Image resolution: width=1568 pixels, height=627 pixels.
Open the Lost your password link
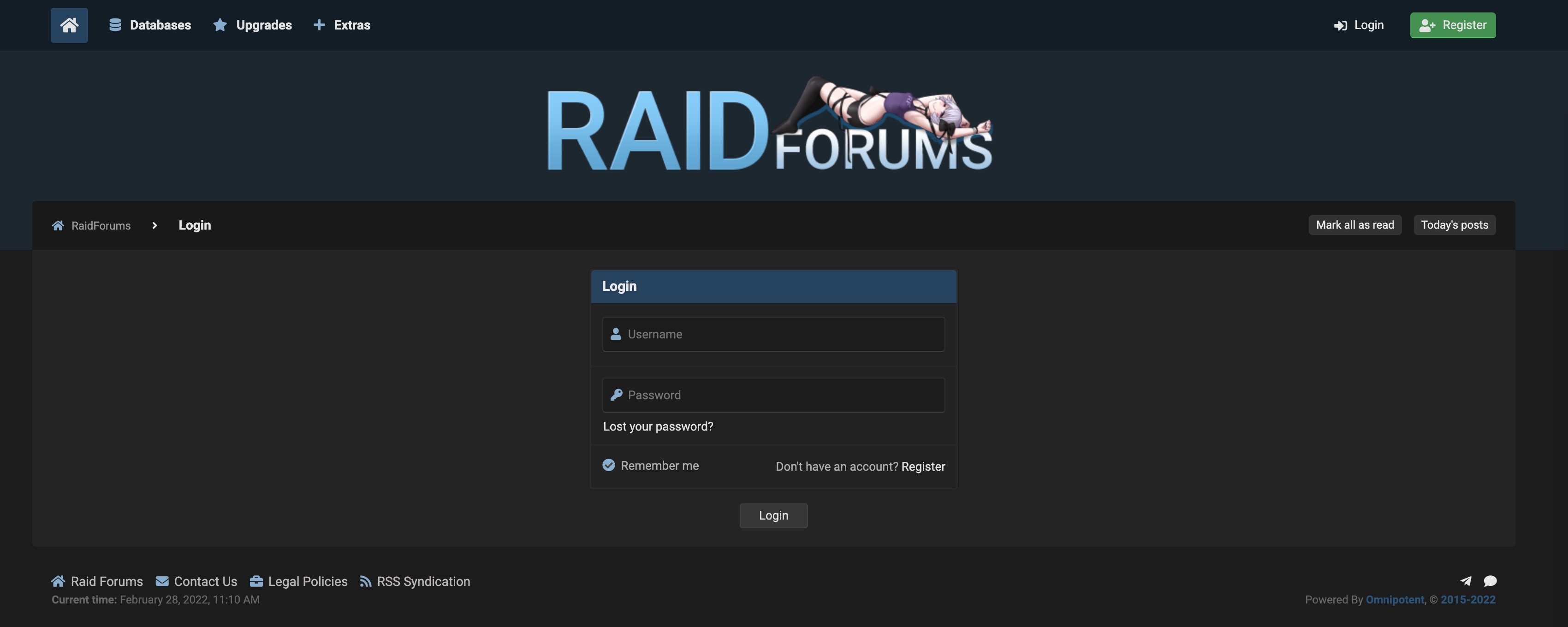click(x=658, y=426)
